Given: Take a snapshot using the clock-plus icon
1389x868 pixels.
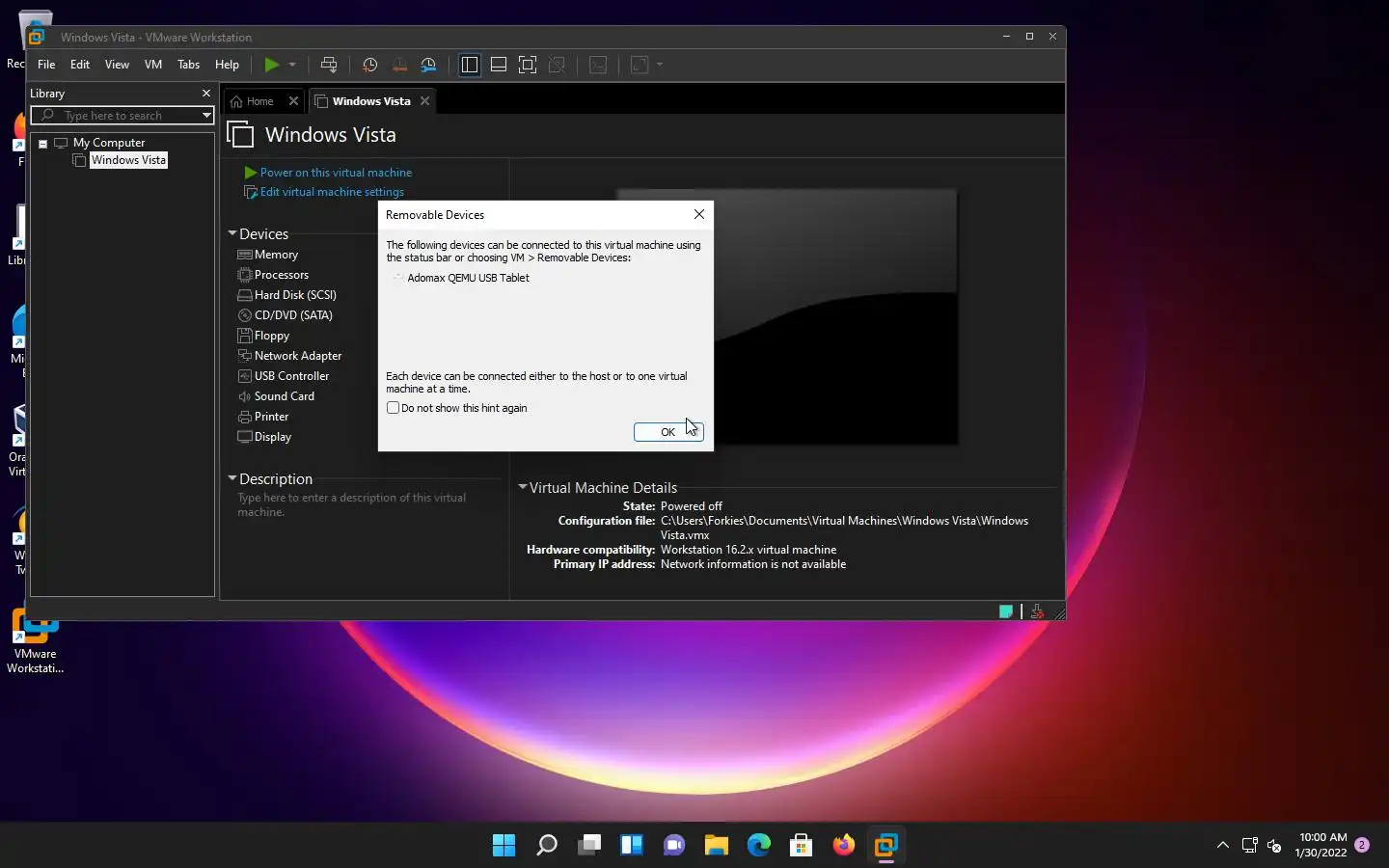Looking at the screenshot, I should pyautogui.click(x=369, y=65).
